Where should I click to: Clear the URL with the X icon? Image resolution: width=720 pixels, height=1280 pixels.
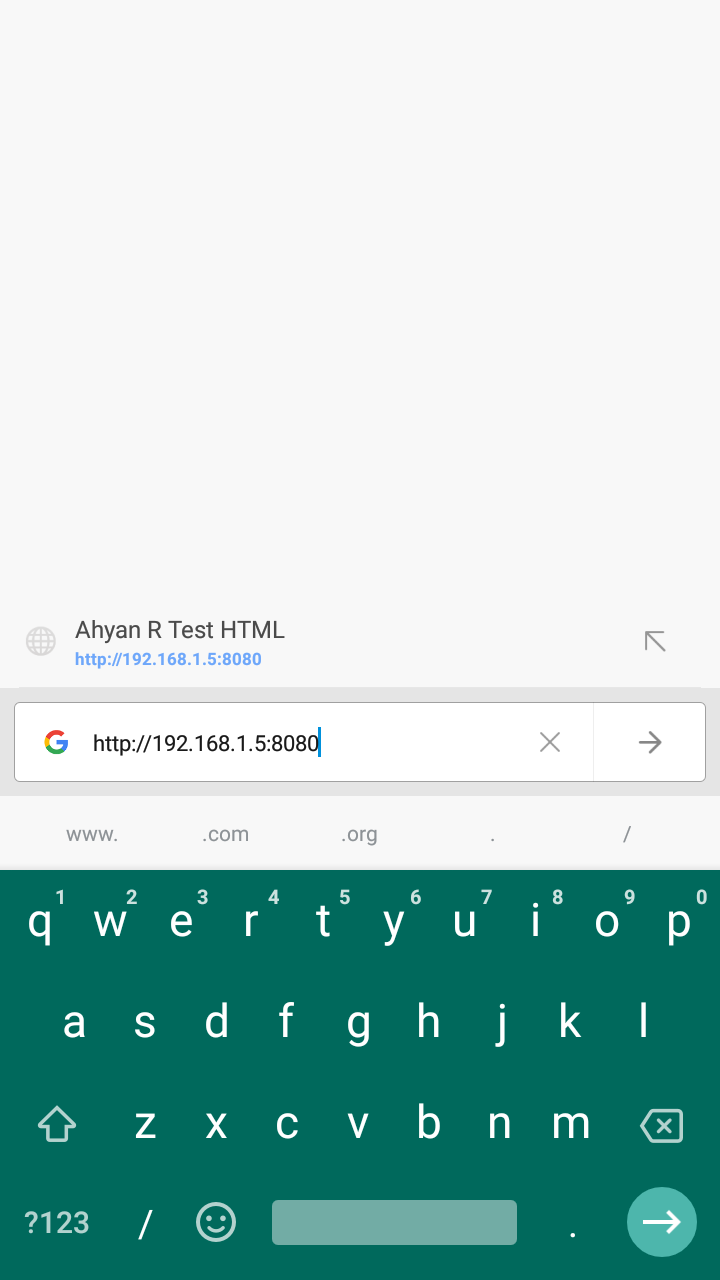(x=550, y=742)
